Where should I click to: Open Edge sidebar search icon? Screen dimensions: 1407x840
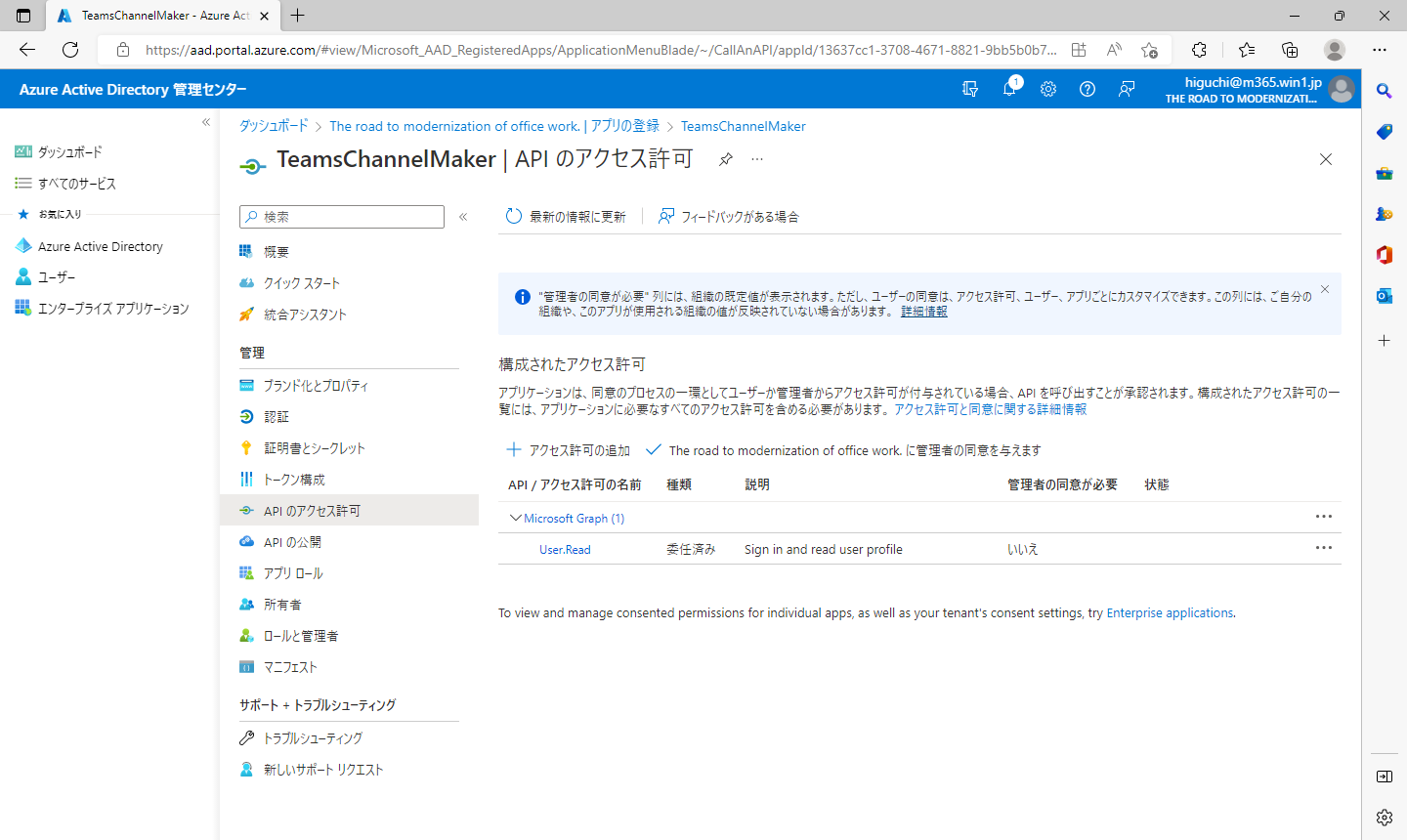point(1385,91)
